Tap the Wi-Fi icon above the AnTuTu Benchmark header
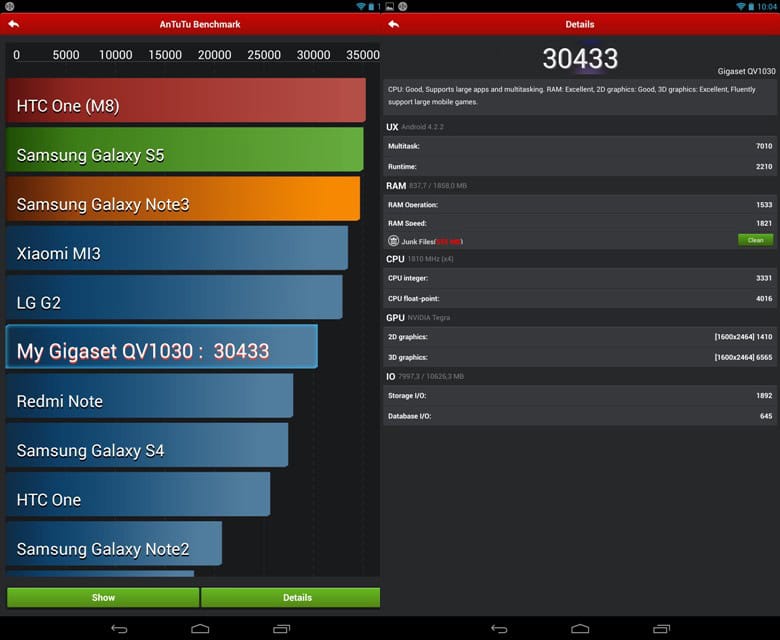This screenshot has width=780, height=640. pyautogui.click(x=361, y=6)
